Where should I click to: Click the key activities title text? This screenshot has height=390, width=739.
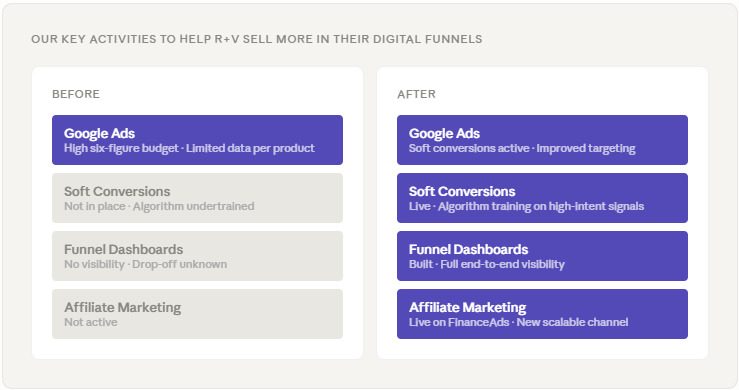tap(256, 39)
